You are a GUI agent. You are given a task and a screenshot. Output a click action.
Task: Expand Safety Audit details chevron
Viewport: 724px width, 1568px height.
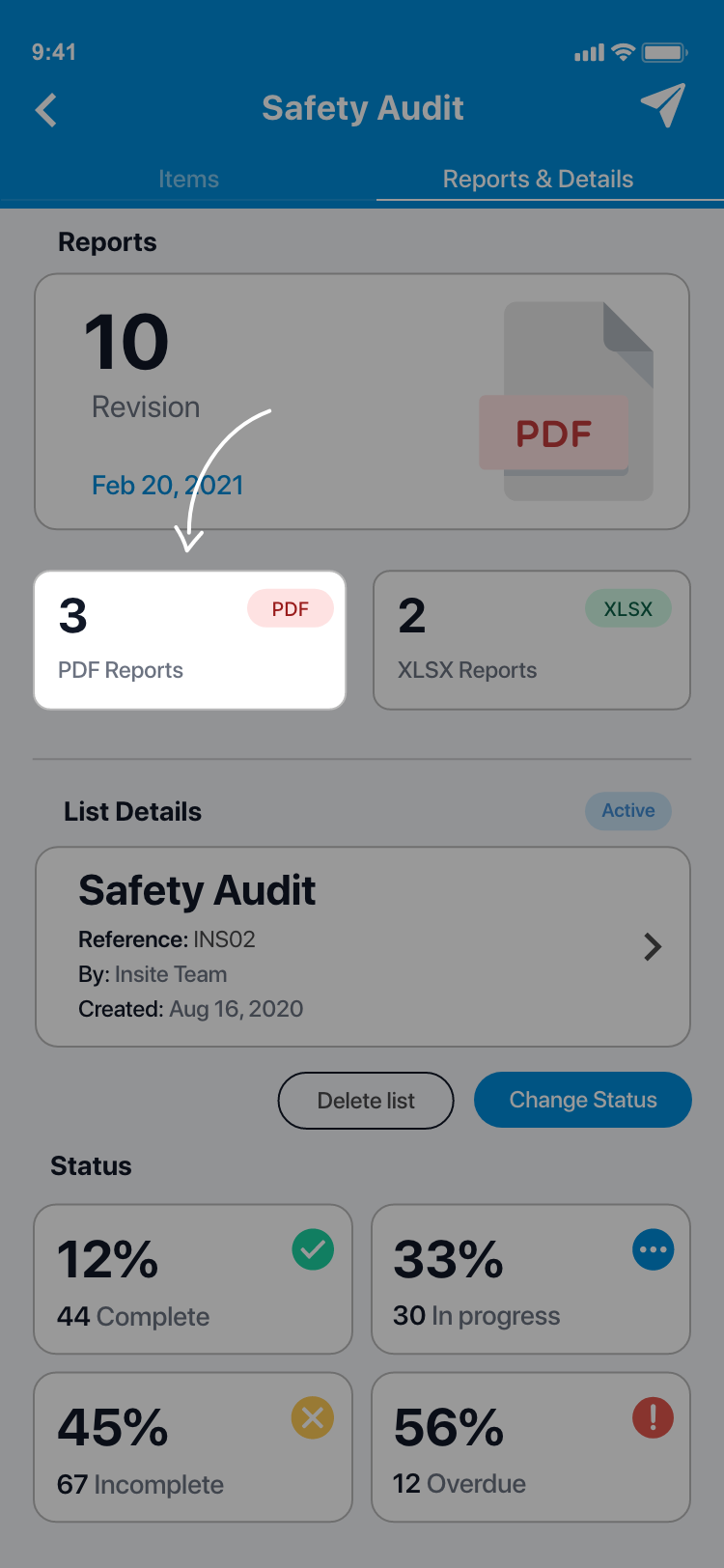(x=653, y=947)
